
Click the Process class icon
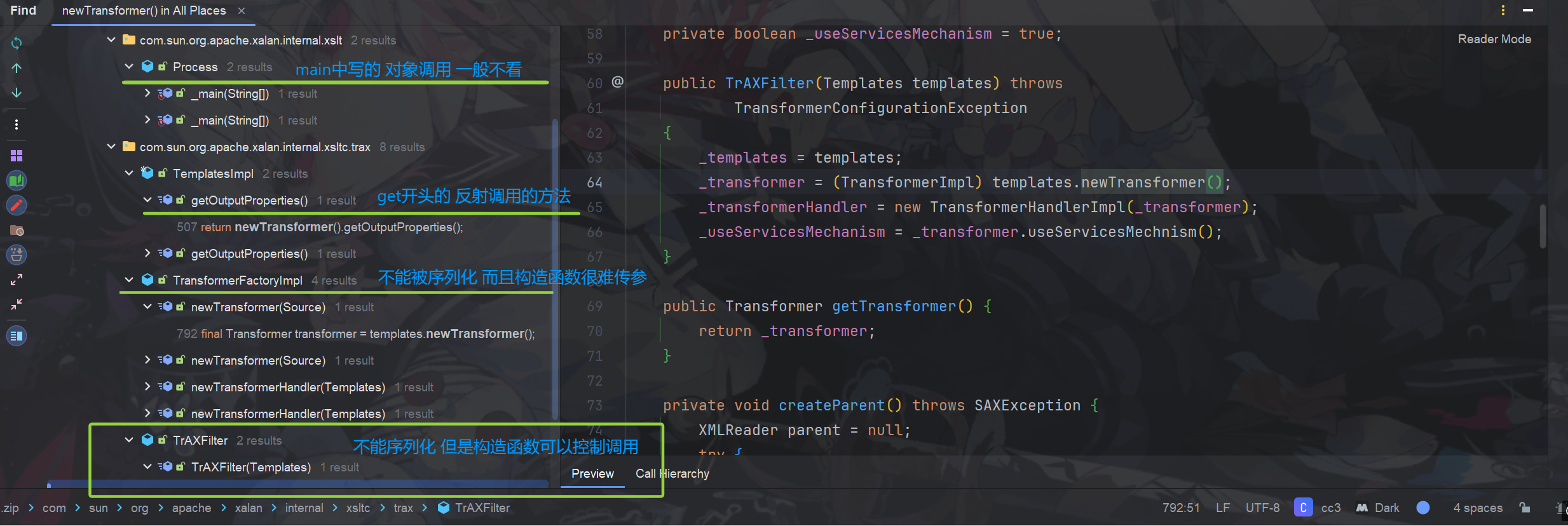(x=147, y=66)
